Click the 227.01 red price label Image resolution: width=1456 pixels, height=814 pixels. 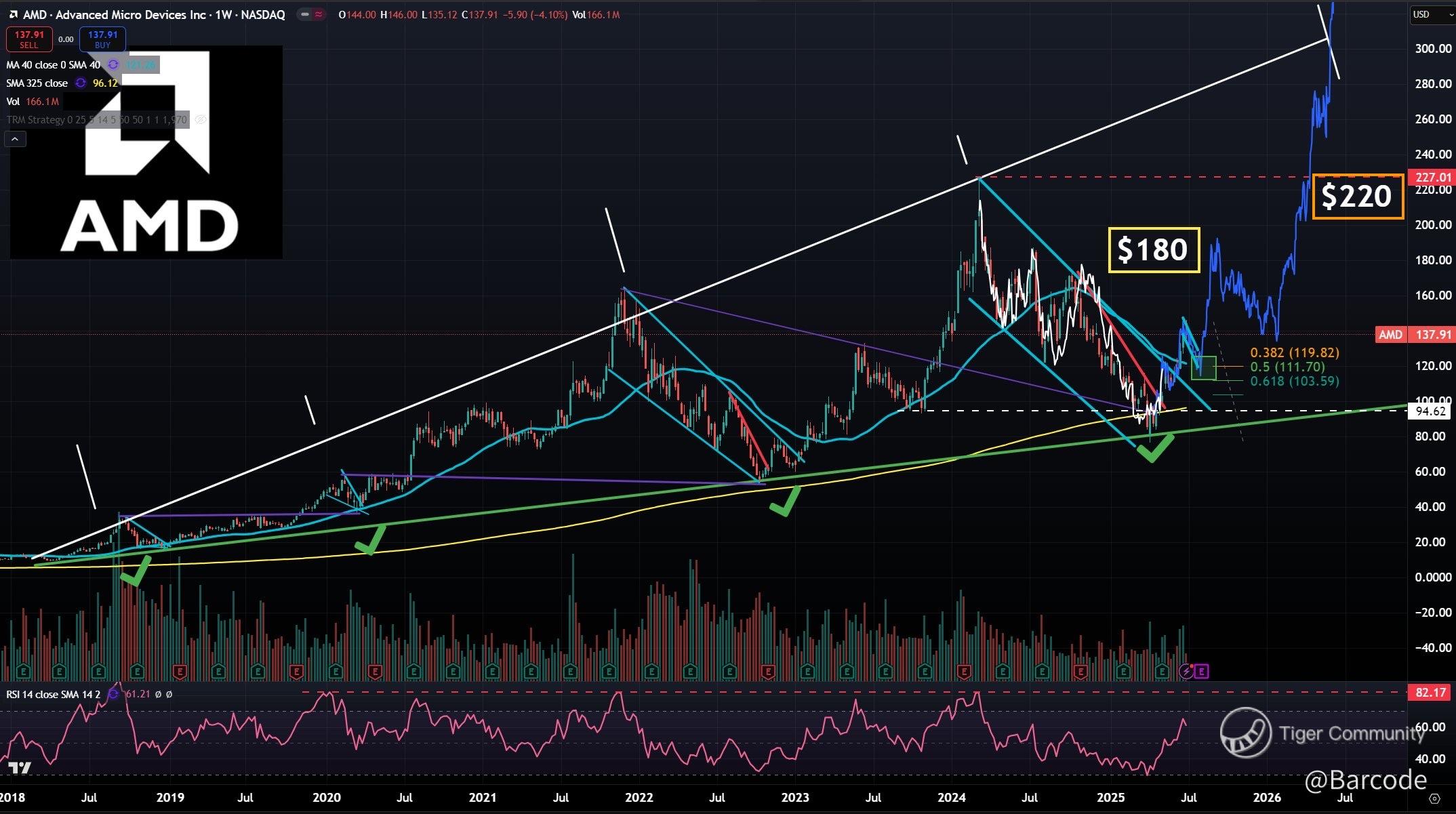tap(1432, 178)
